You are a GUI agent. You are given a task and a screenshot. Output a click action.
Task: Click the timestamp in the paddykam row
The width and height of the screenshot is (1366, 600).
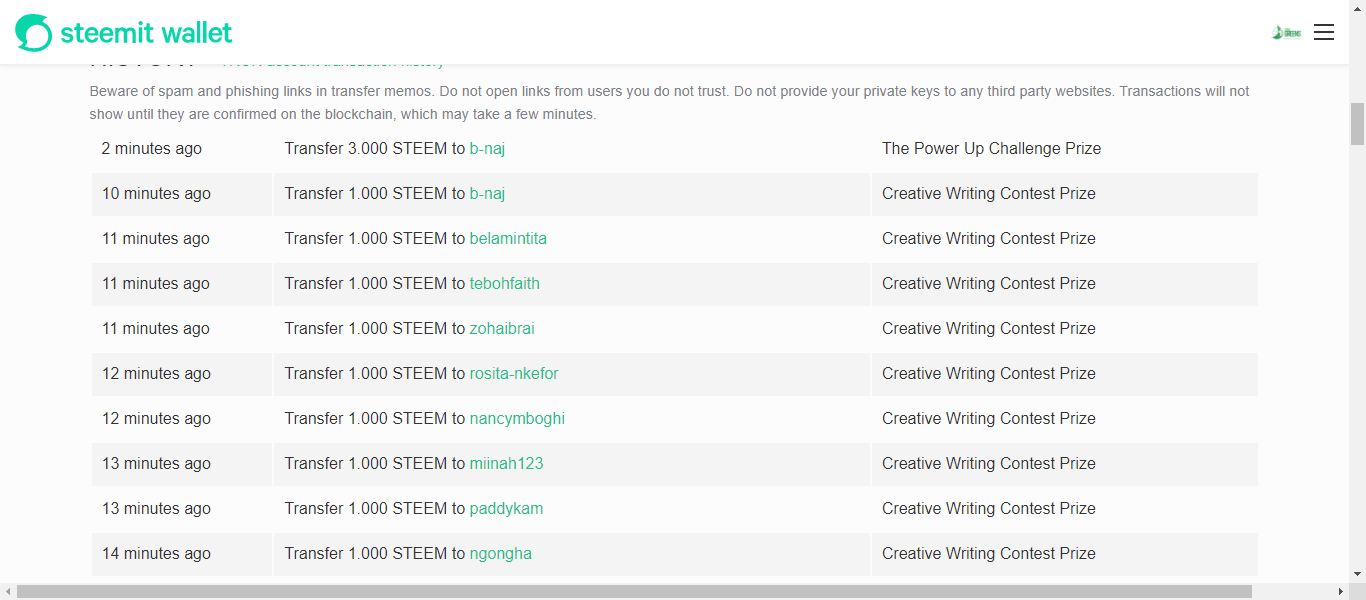pos(156,508)
